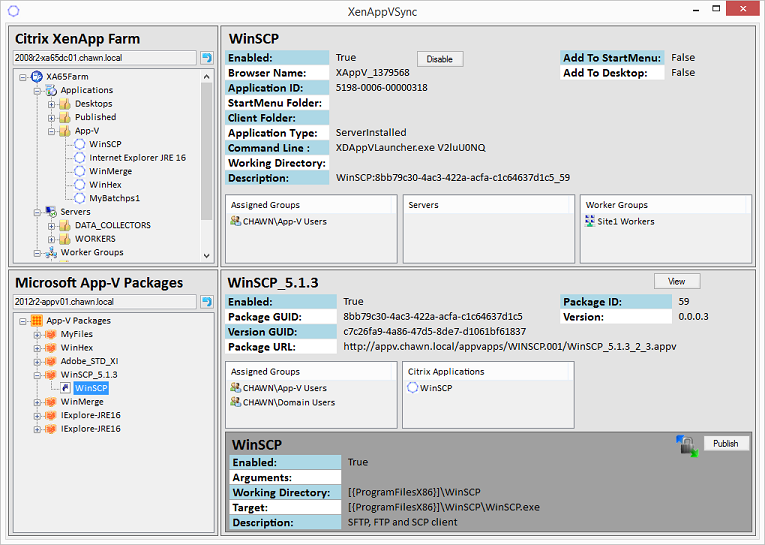Image resolution: width=765 pixels, height=545 pixels.
Task: Click the WinSCP shortcut icon under WinSCP_5.1.3
Action: coord(65,388)
